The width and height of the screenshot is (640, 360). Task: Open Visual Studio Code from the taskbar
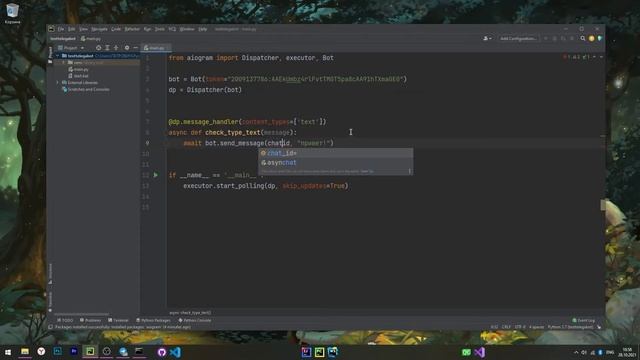coord(175,352)
